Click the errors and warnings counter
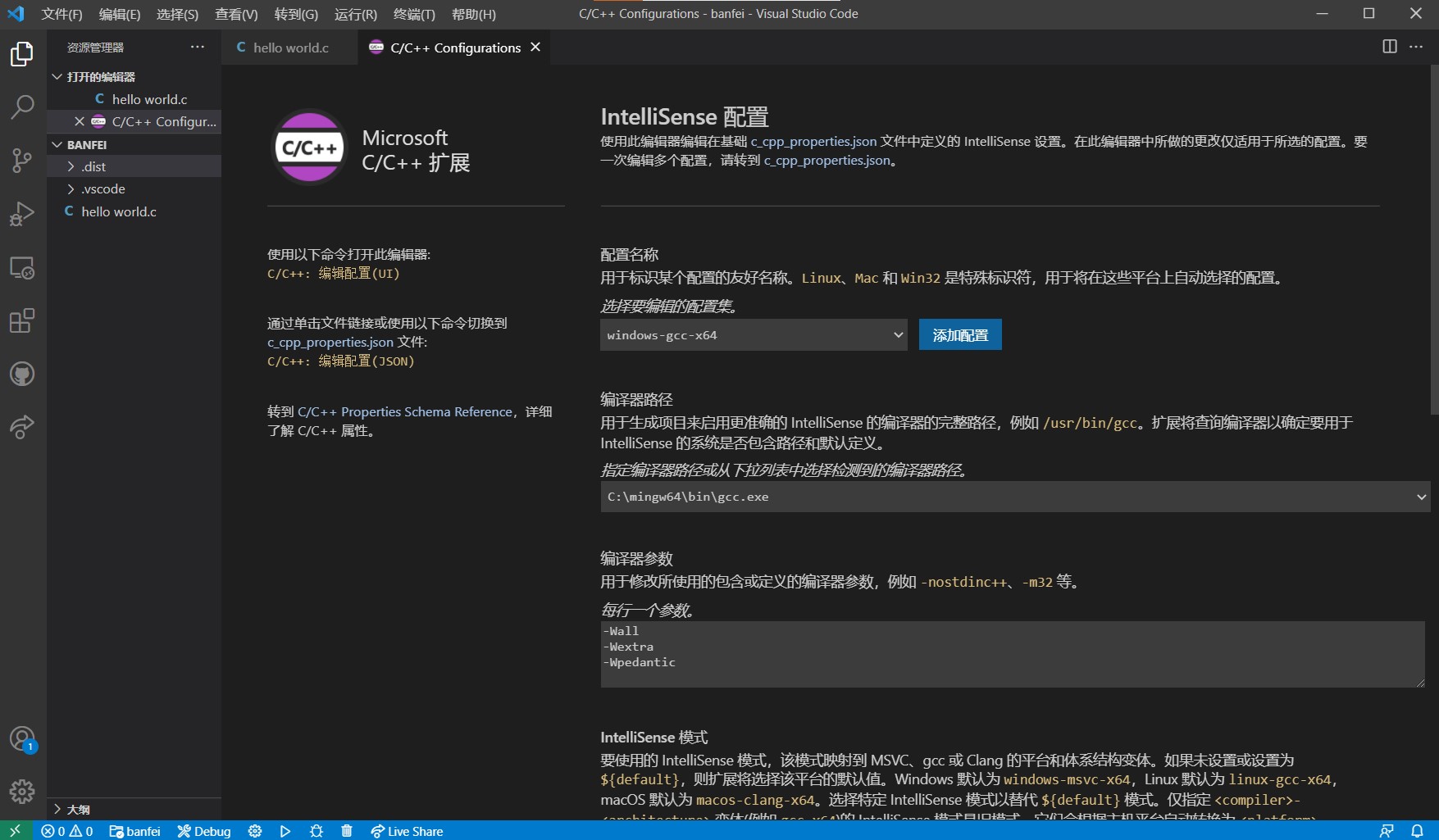This screenshot has width=1439, height=840. click(x=67, y=831)
